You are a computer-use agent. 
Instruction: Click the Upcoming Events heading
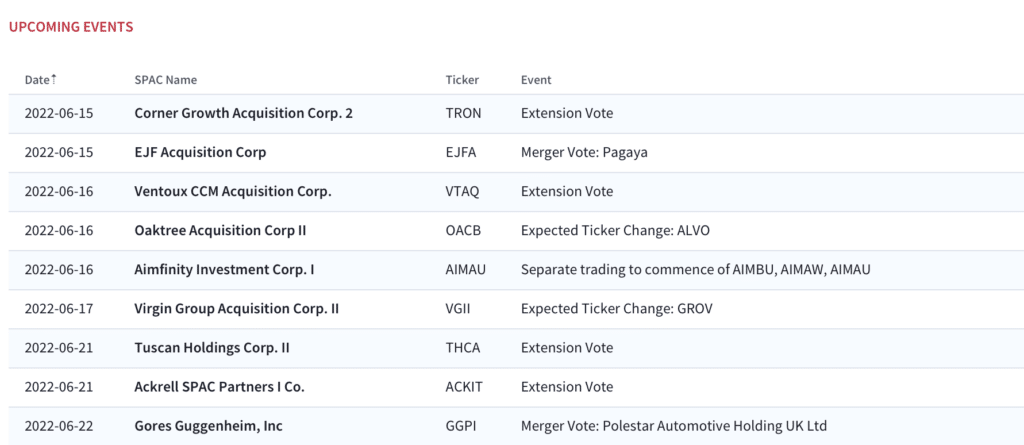[x=71, y=27]
